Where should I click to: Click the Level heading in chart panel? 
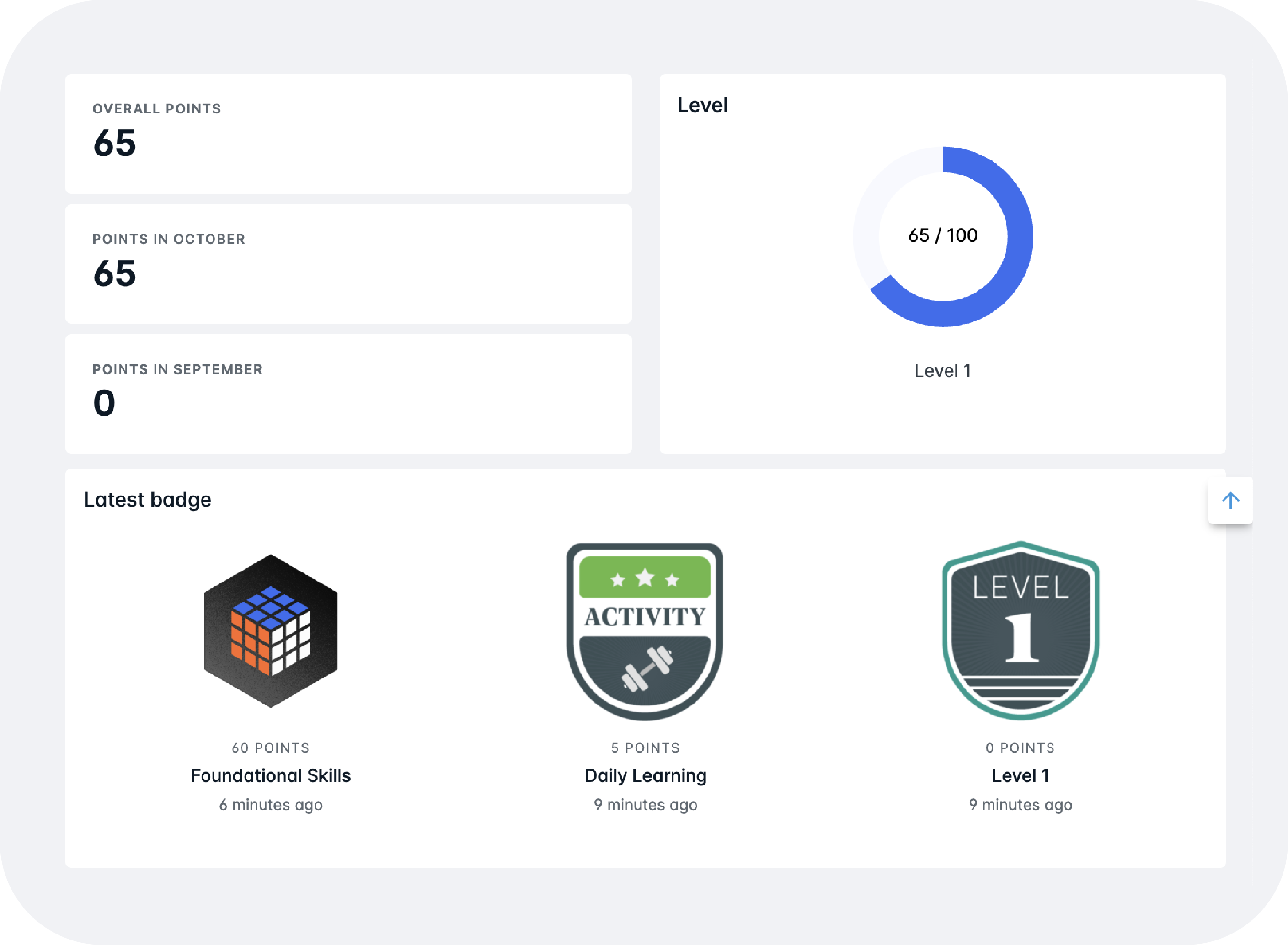pos(702,105)
